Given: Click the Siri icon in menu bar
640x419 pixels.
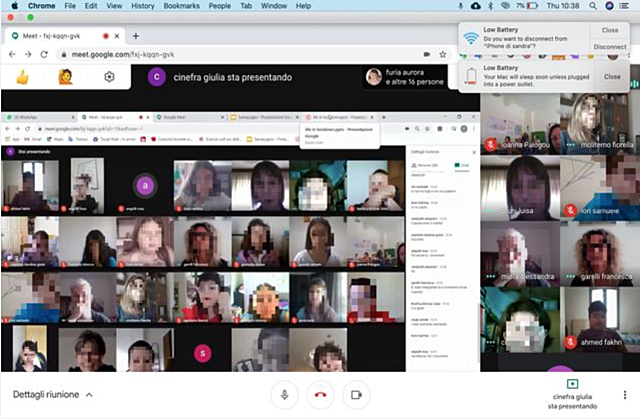Looking at the screenshot, I should [x=609, y=6].
